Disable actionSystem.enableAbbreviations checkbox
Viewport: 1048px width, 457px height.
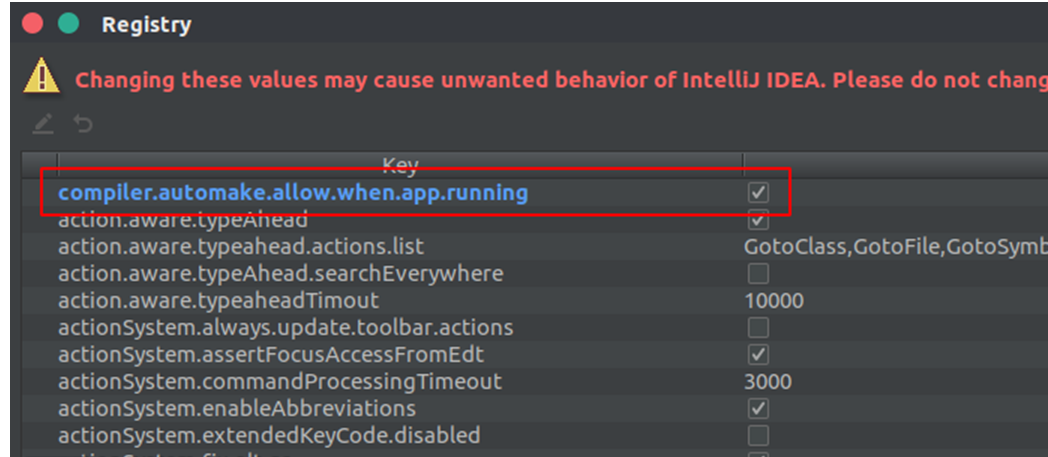point(759,408)
